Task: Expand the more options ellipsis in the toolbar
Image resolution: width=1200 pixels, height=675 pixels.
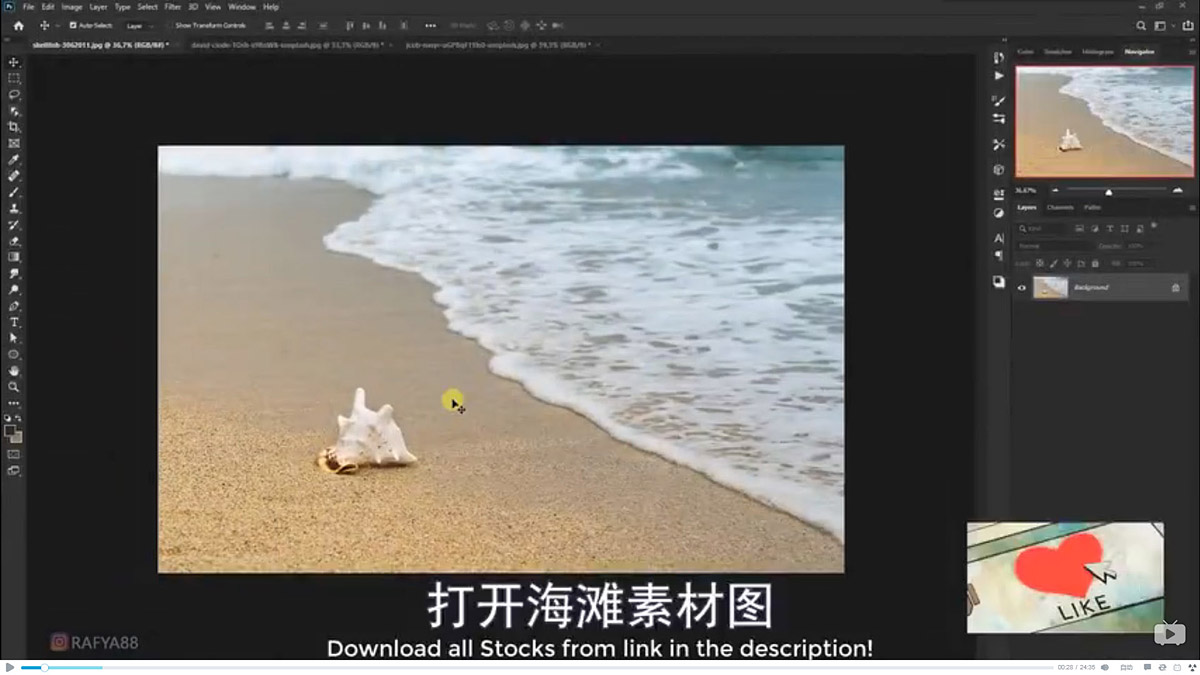Action: pyautogui.click(x=432, y=25)
